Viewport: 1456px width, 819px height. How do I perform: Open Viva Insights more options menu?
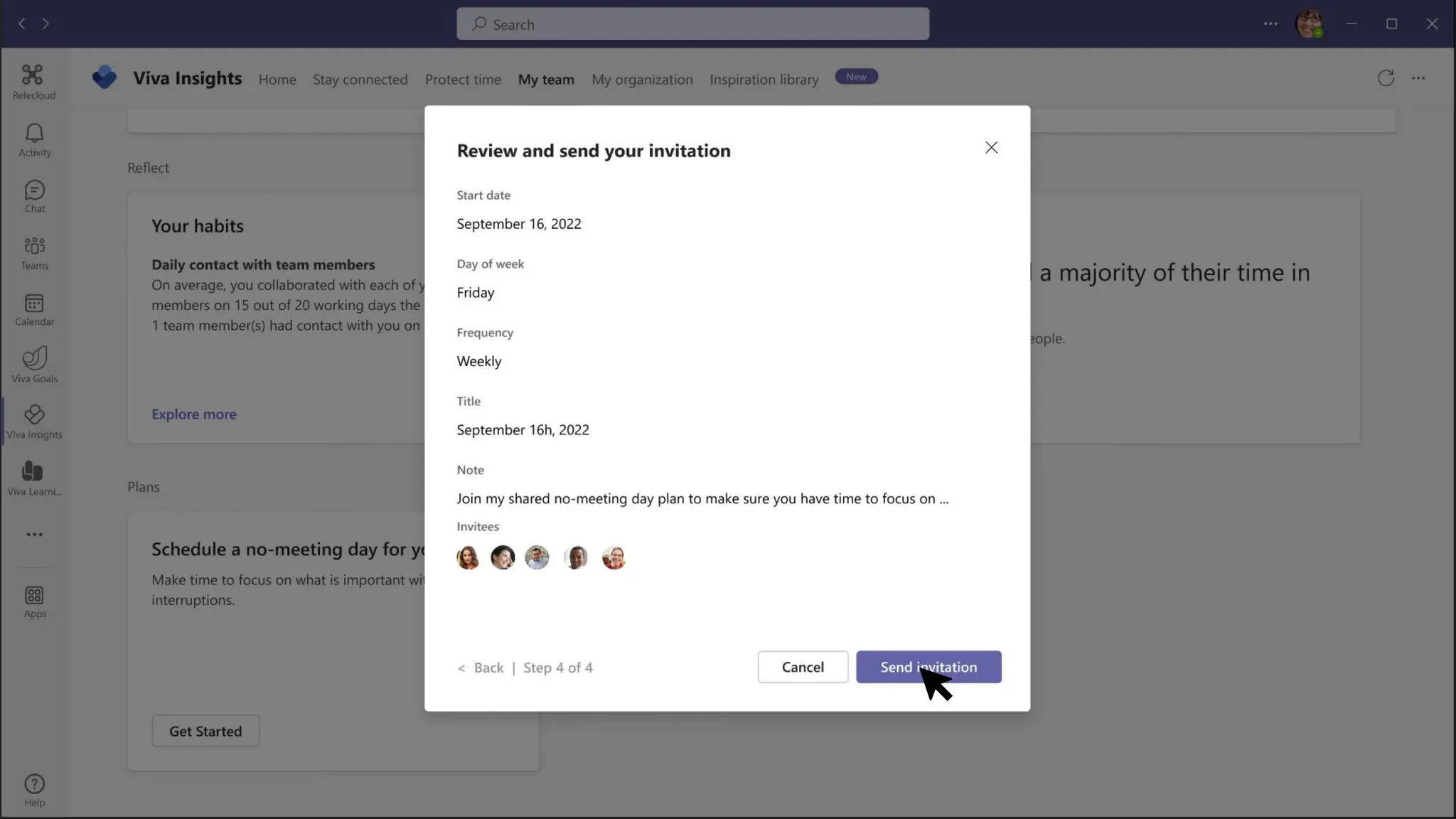(x=1418, y=78)
